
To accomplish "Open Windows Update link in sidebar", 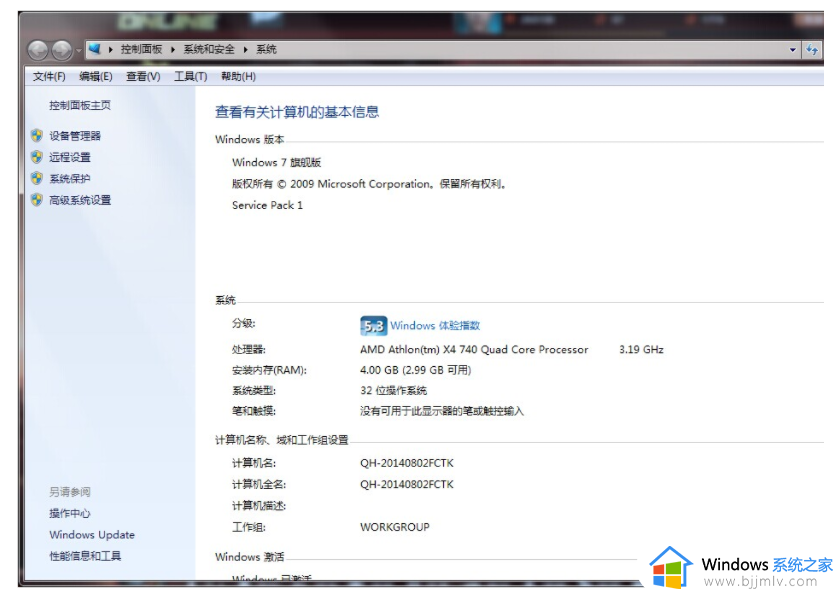I will coord(92,535).
